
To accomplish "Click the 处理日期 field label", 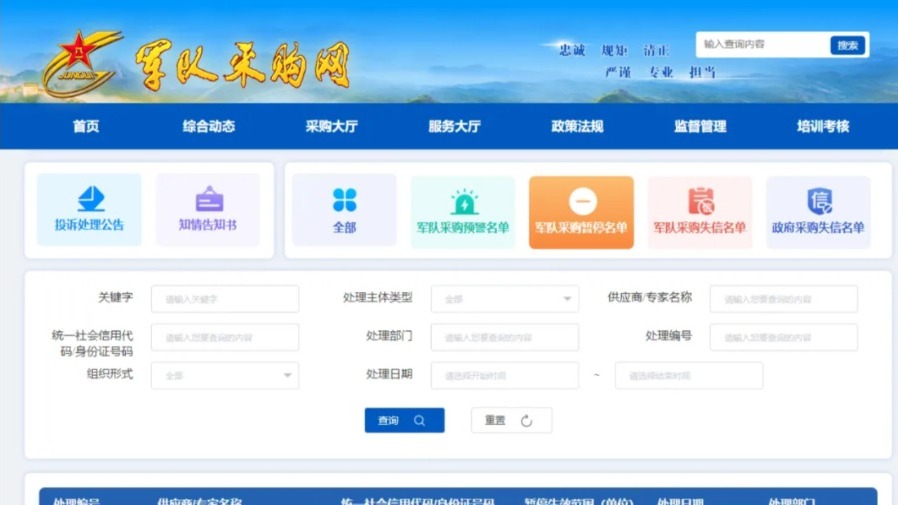I will [x=389, y=374].
